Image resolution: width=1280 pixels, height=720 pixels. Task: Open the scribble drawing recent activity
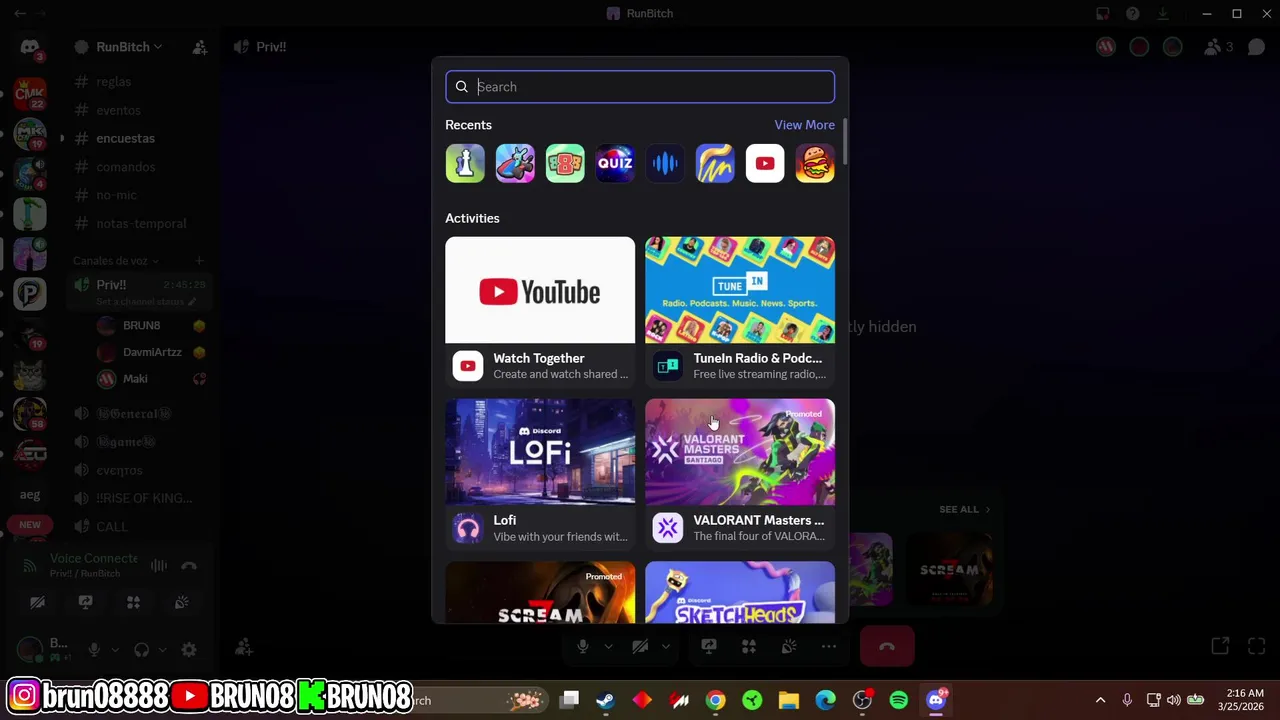point(715,163)
